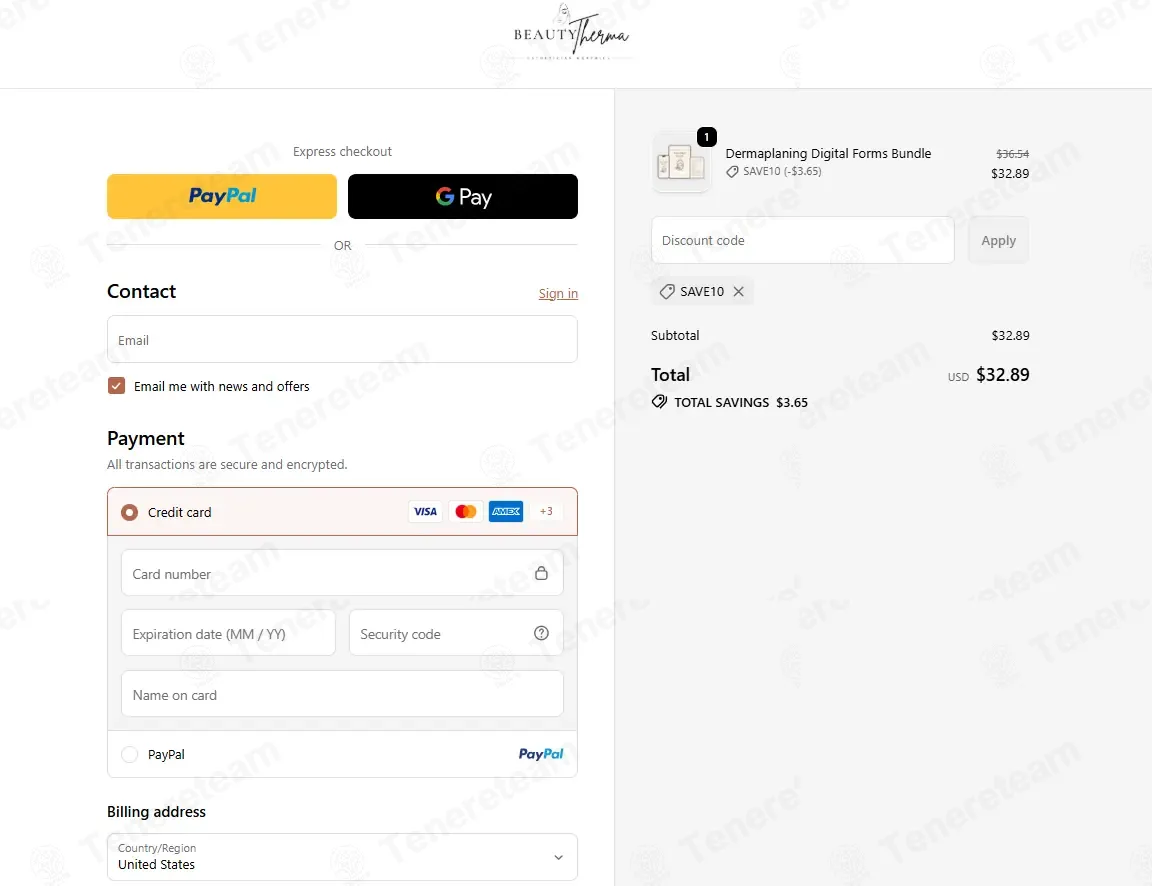The width and height of the screenshot is (1152, 886).
Task: Click the BeautyTherma logo
Action: pos(571,32)
